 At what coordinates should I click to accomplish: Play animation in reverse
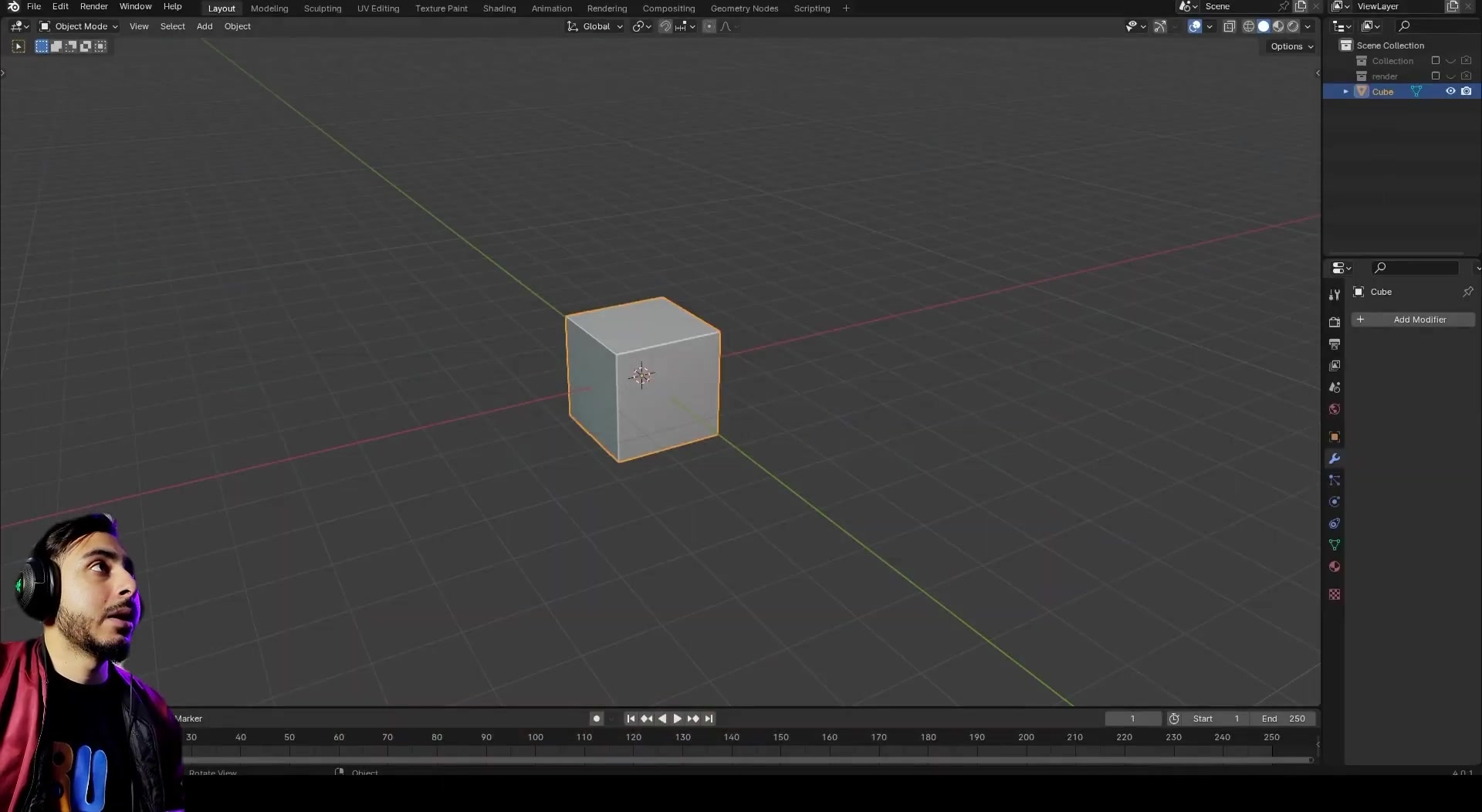point(662,719)
